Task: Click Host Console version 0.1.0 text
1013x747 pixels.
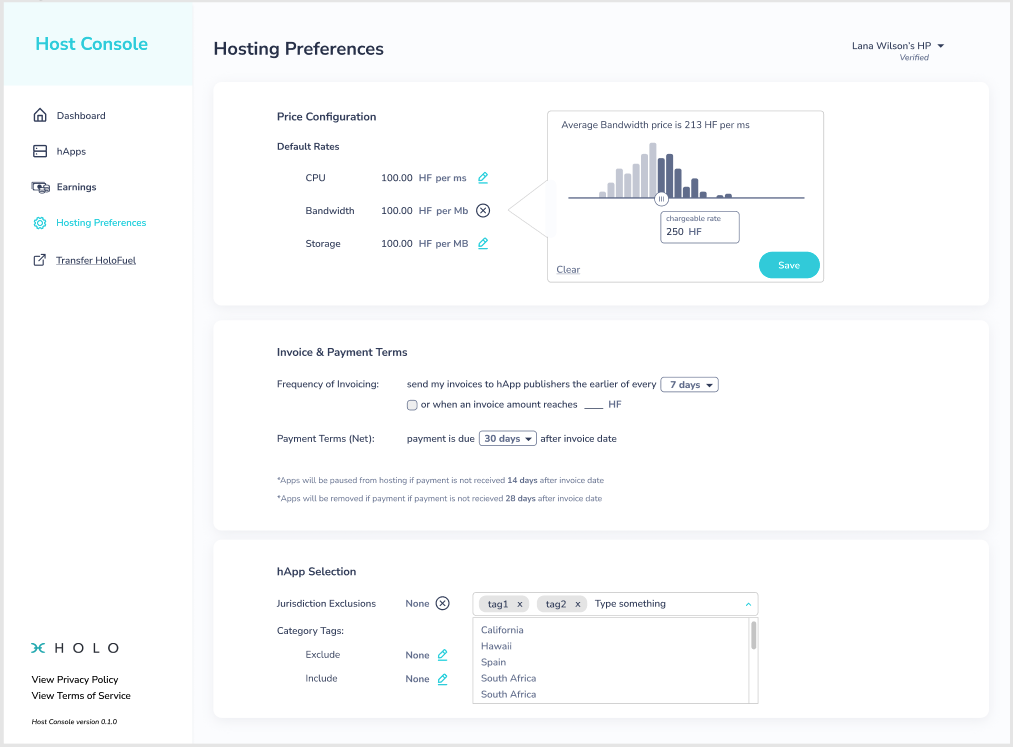Action: pyautogui.click(x=74, y=722)
